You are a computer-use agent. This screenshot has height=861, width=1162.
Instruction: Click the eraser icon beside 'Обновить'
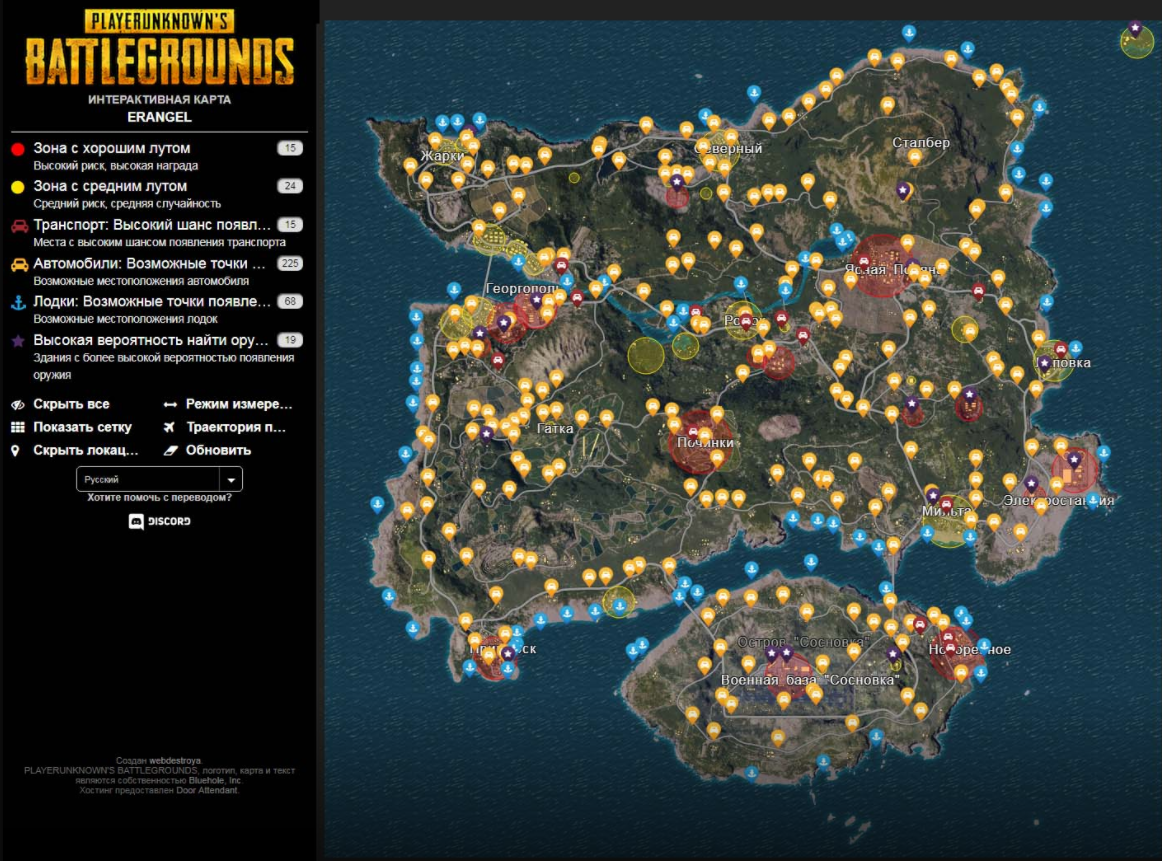click(171, 450)
